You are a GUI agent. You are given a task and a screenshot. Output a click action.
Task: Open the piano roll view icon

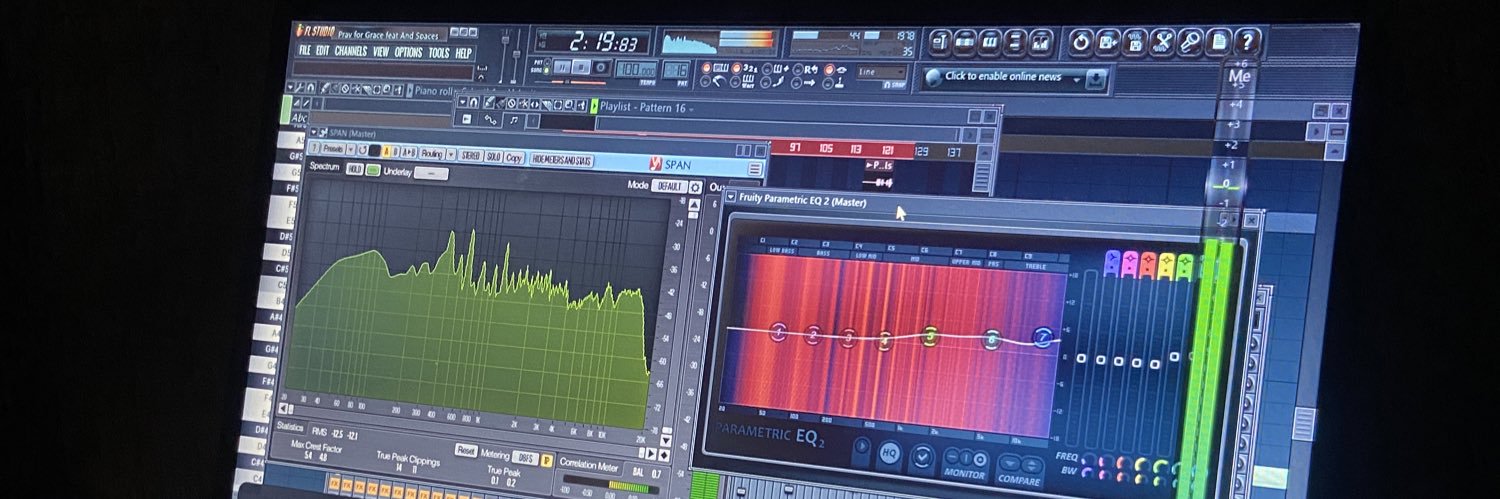click(x=990, y=42)
